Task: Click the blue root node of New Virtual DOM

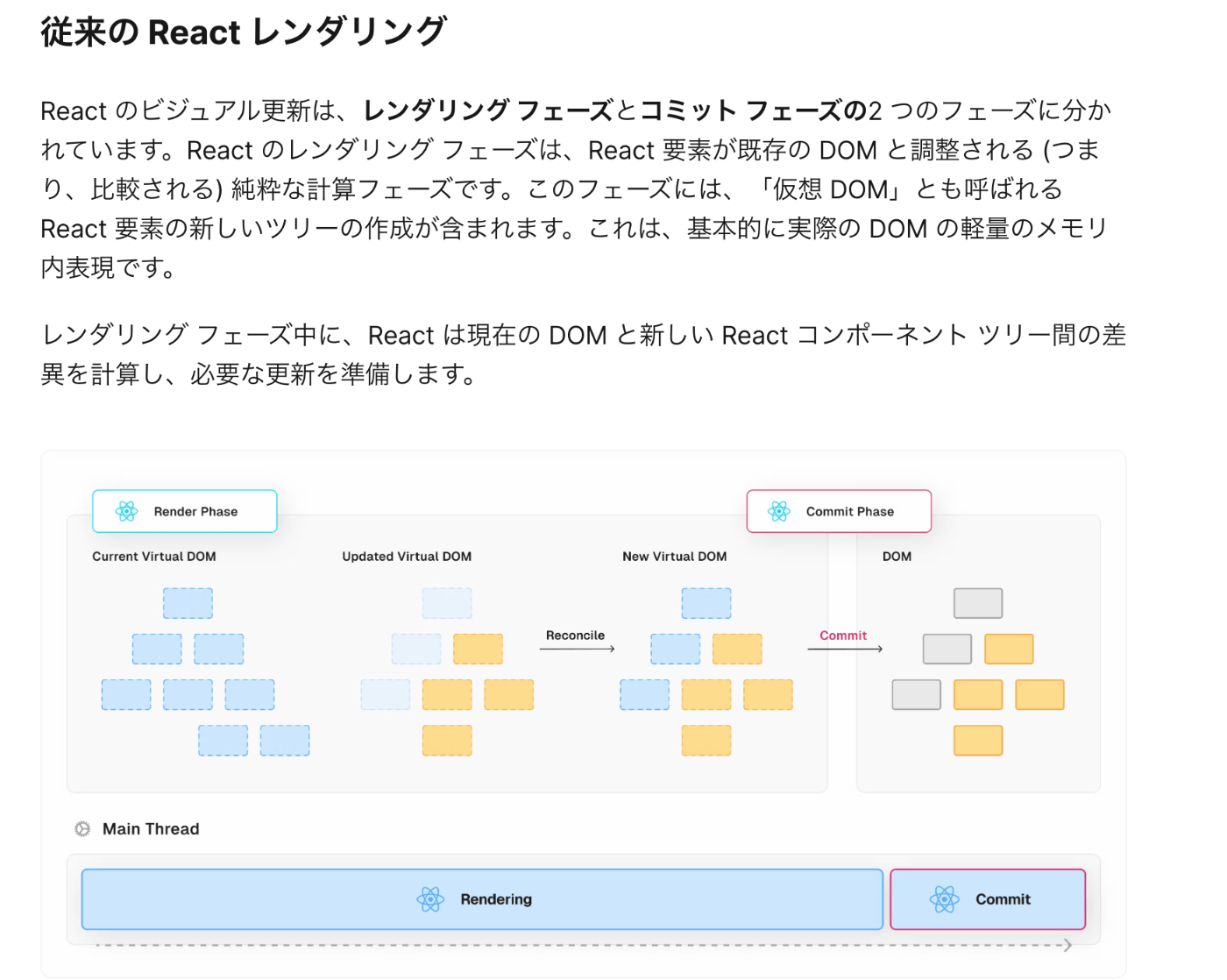Action: tap(706, 603)
